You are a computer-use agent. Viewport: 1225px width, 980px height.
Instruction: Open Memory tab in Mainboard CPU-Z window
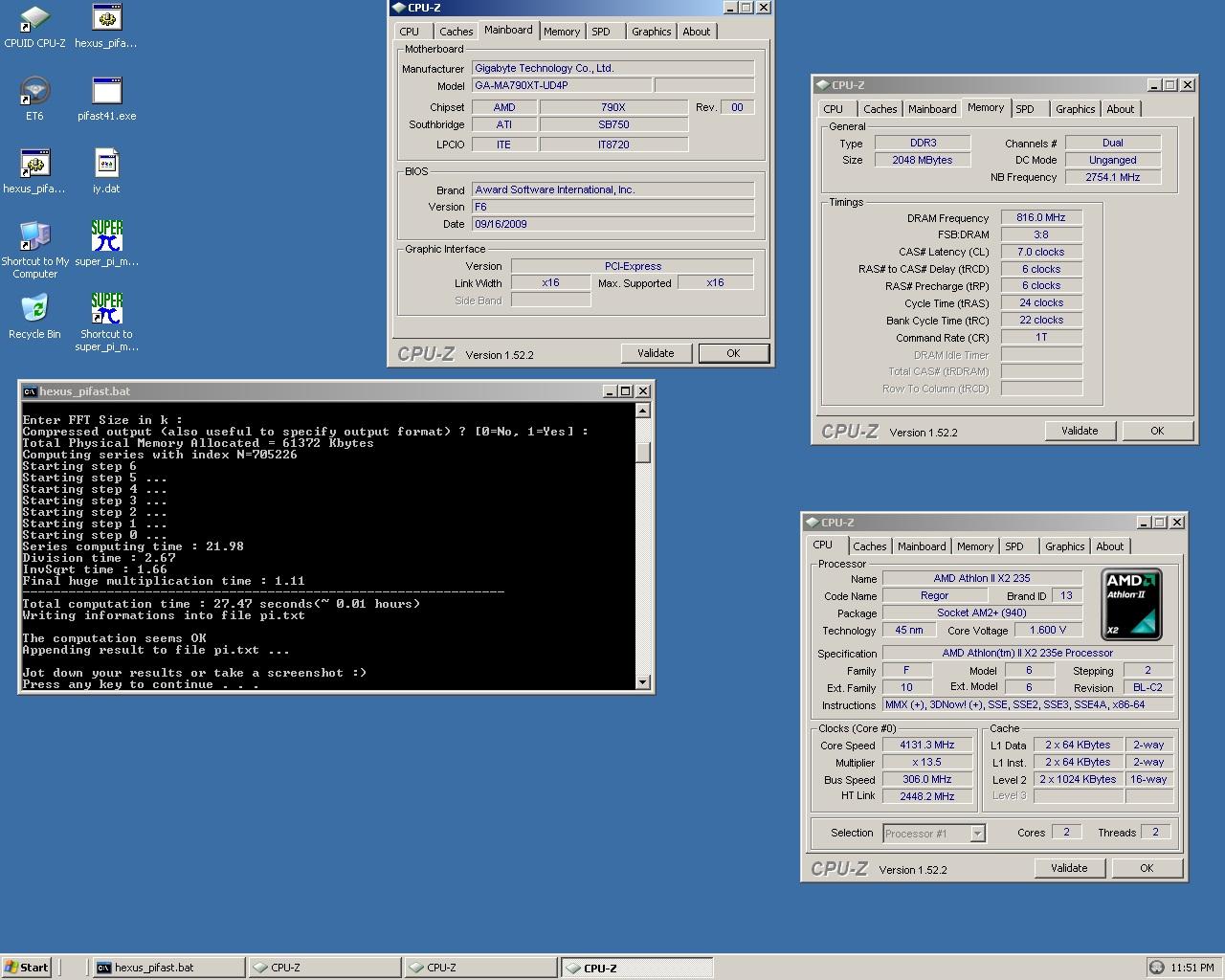click(x=562, y=32)
